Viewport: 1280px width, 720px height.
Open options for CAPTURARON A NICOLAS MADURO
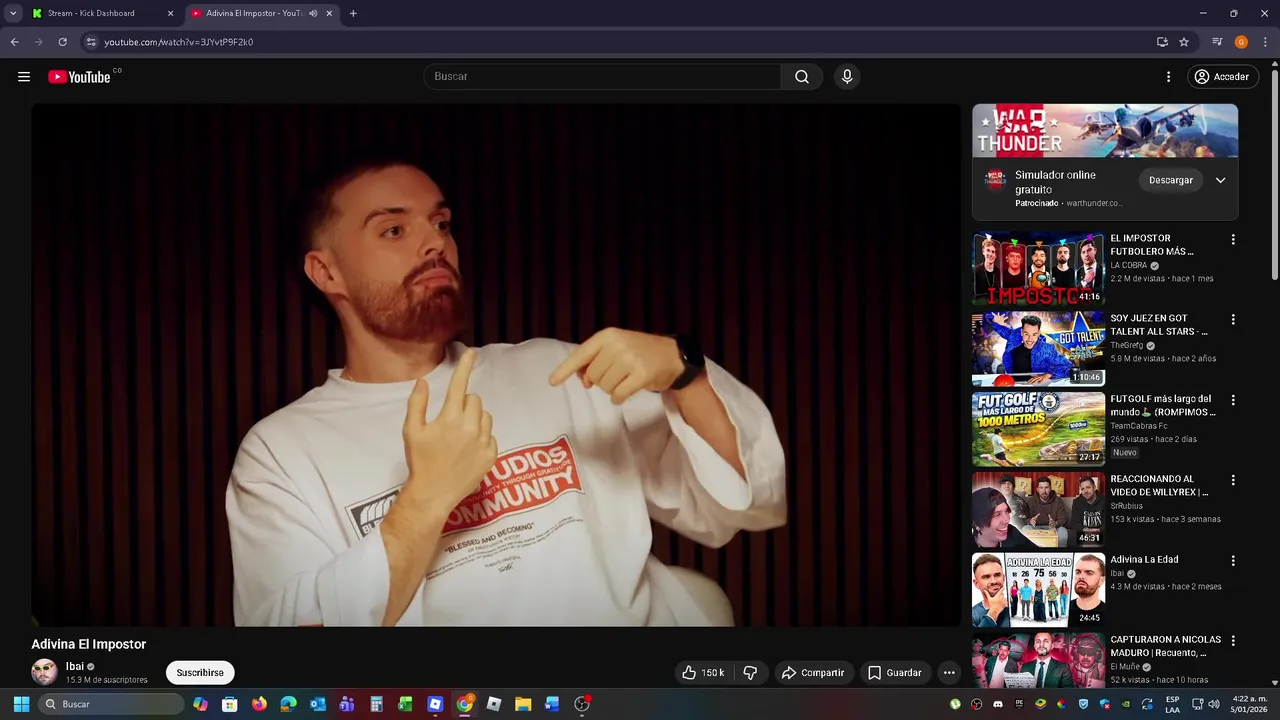pos(1233,640)
